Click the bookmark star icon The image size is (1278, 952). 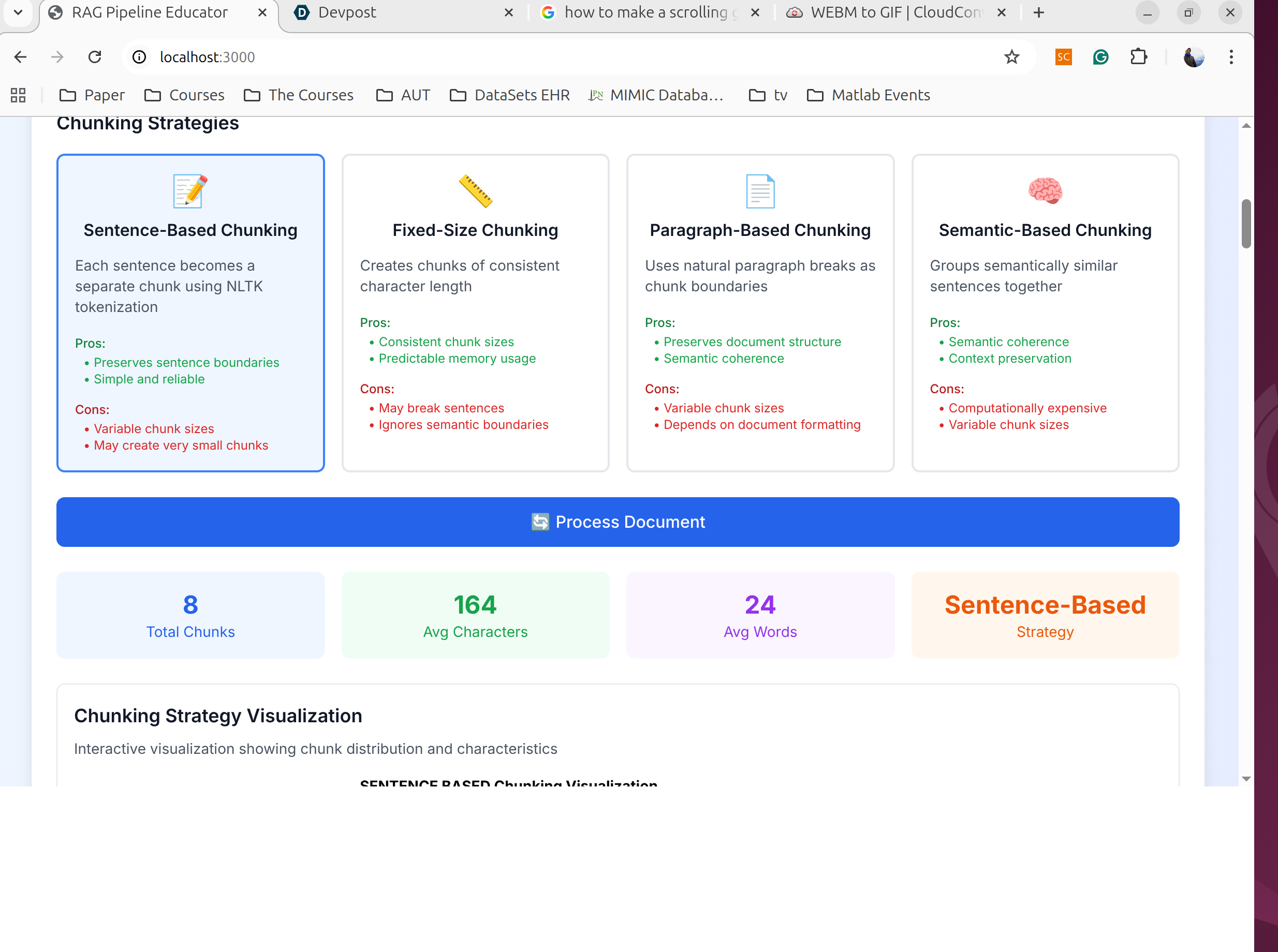coord(1011,57)
